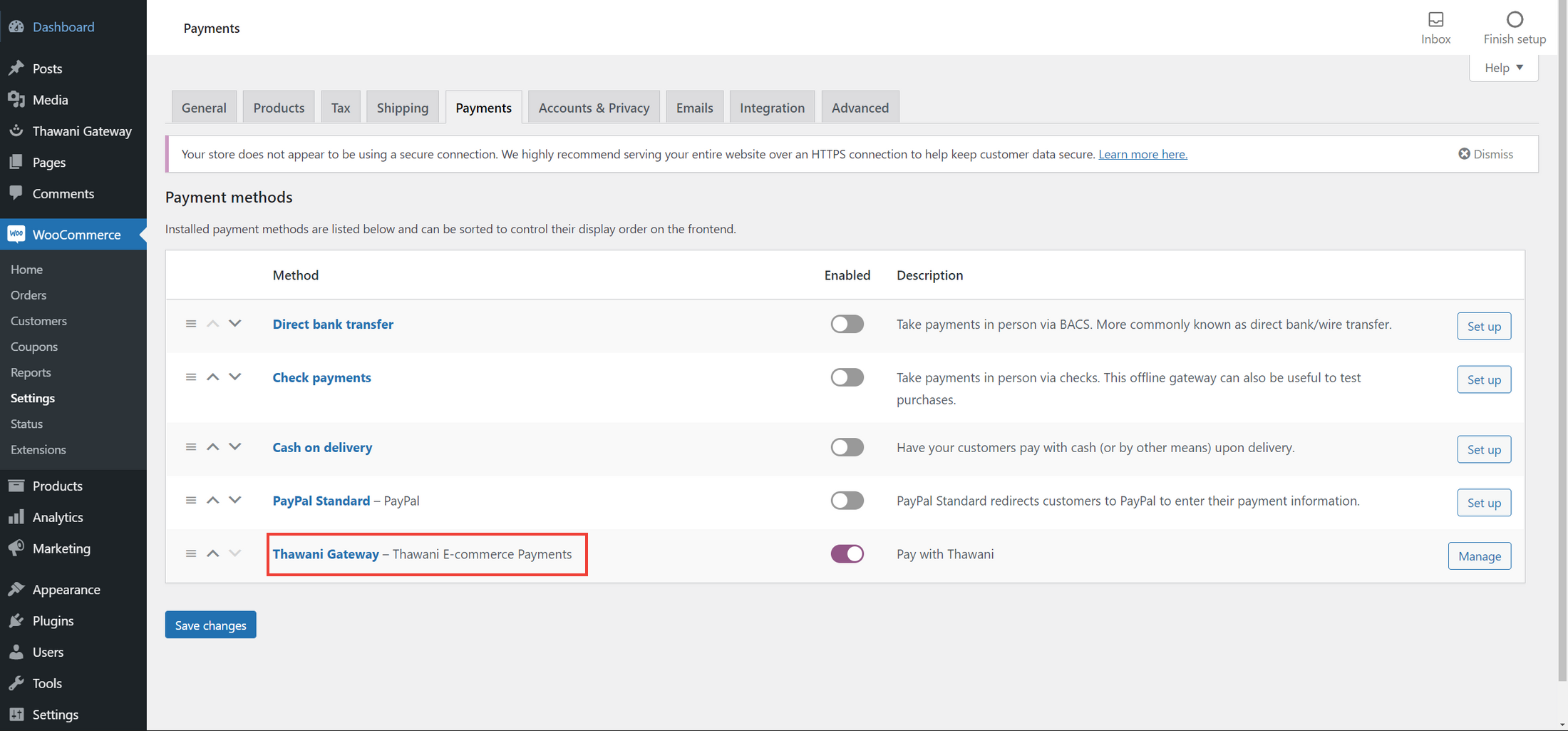Switch to the Tax tab
The height and width of the screenshot is (731, 1568).
point(341,107)
